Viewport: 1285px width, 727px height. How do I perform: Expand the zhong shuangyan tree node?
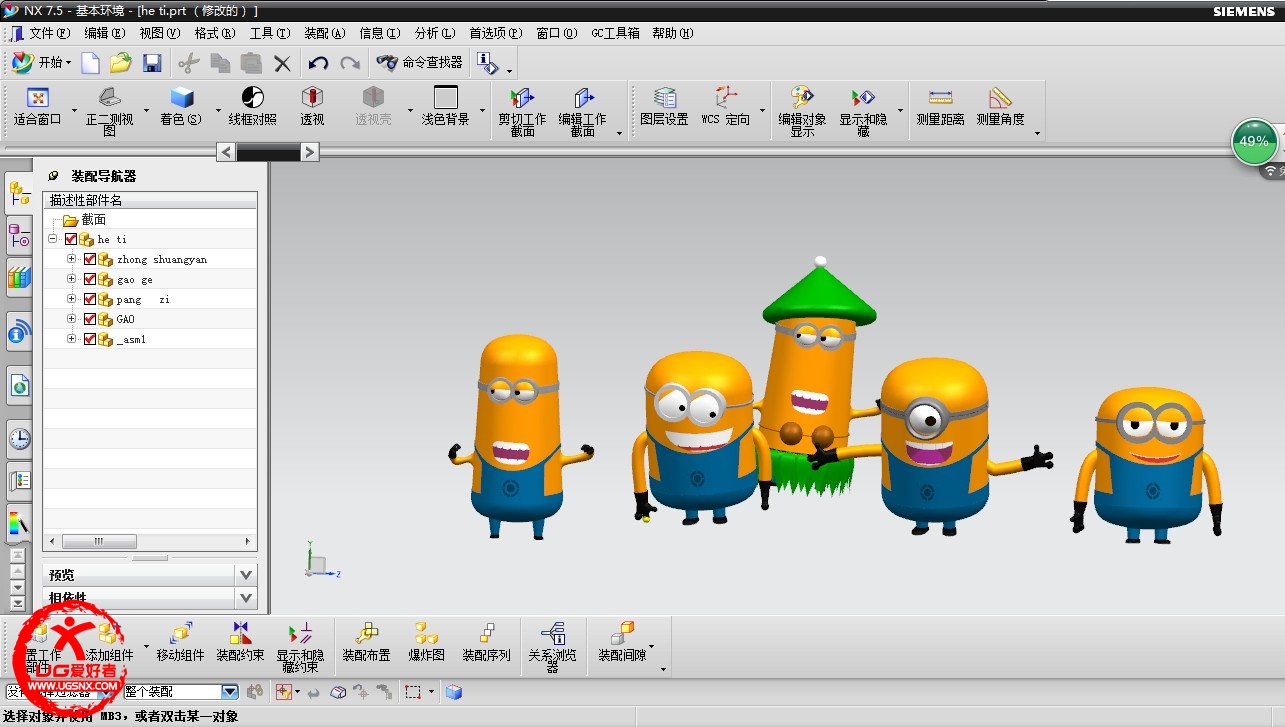point(71,259)
